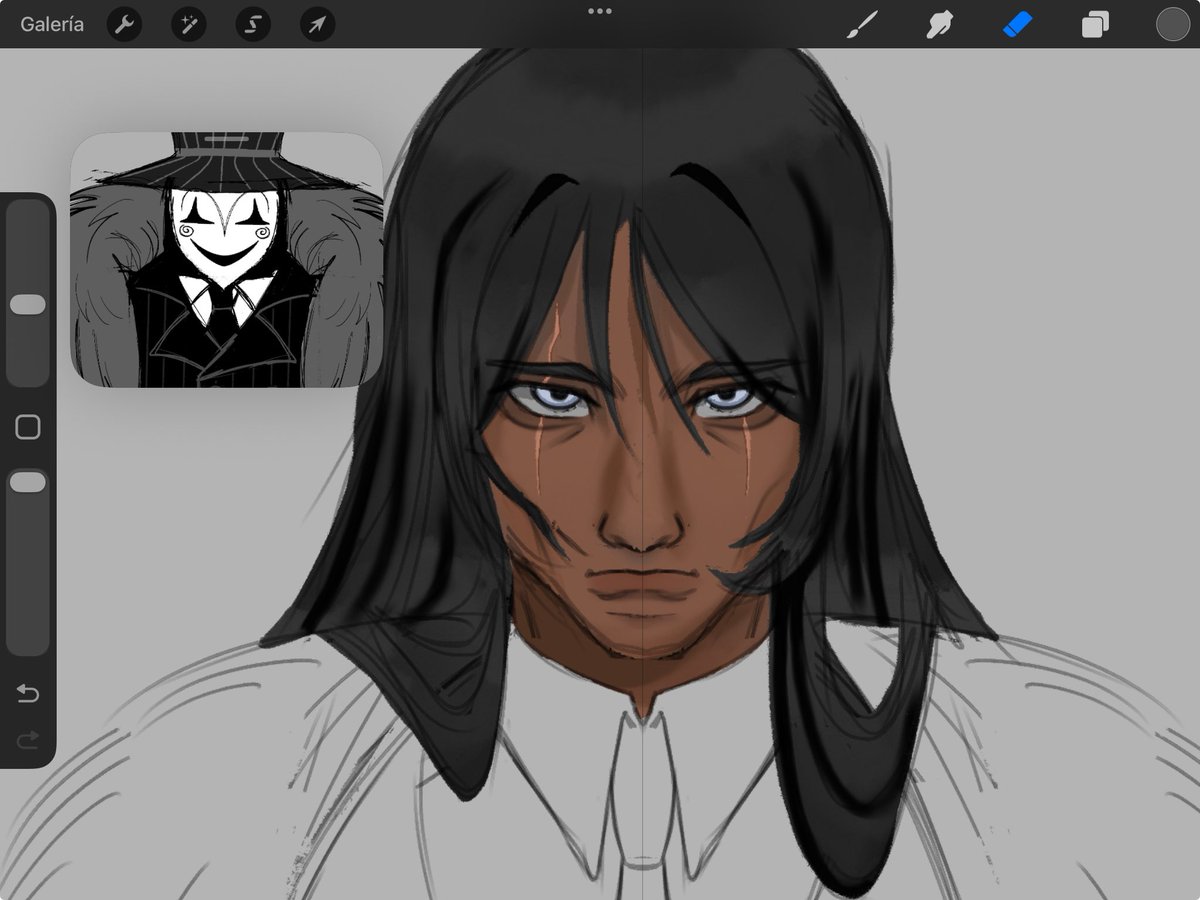Open the Galería gallery link
Screen dimensions: 1200x900
[52, 24]
